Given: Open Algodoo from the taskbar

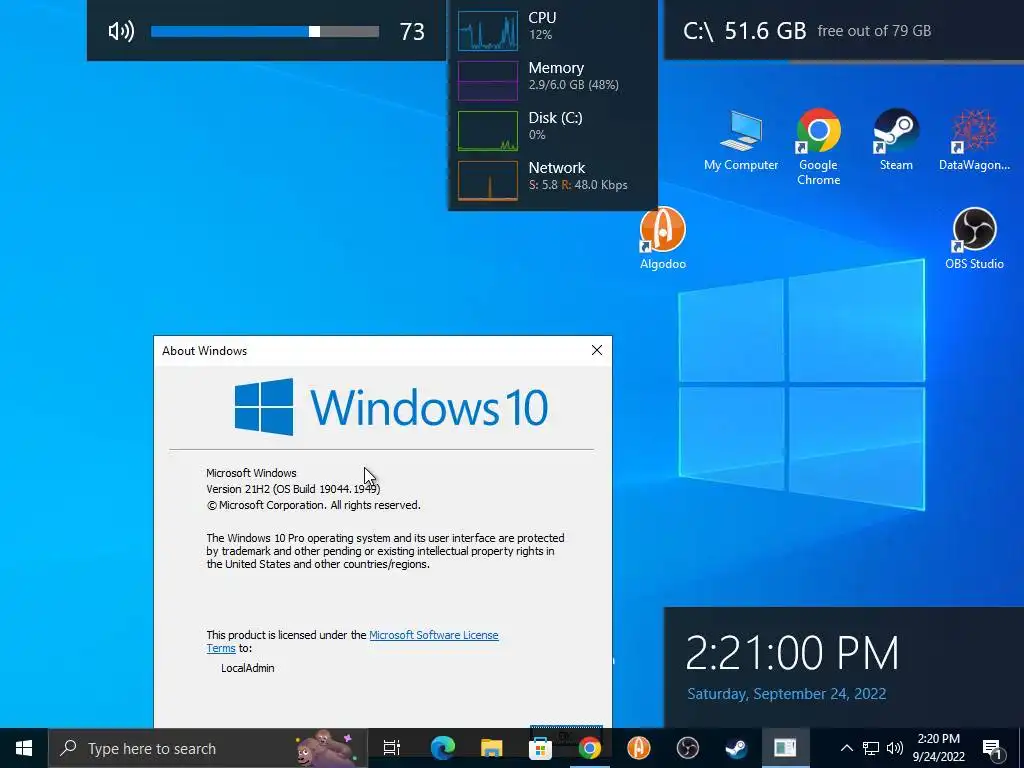Looking at the screenshot, I should pyautogui.click(x=639, y=748).
